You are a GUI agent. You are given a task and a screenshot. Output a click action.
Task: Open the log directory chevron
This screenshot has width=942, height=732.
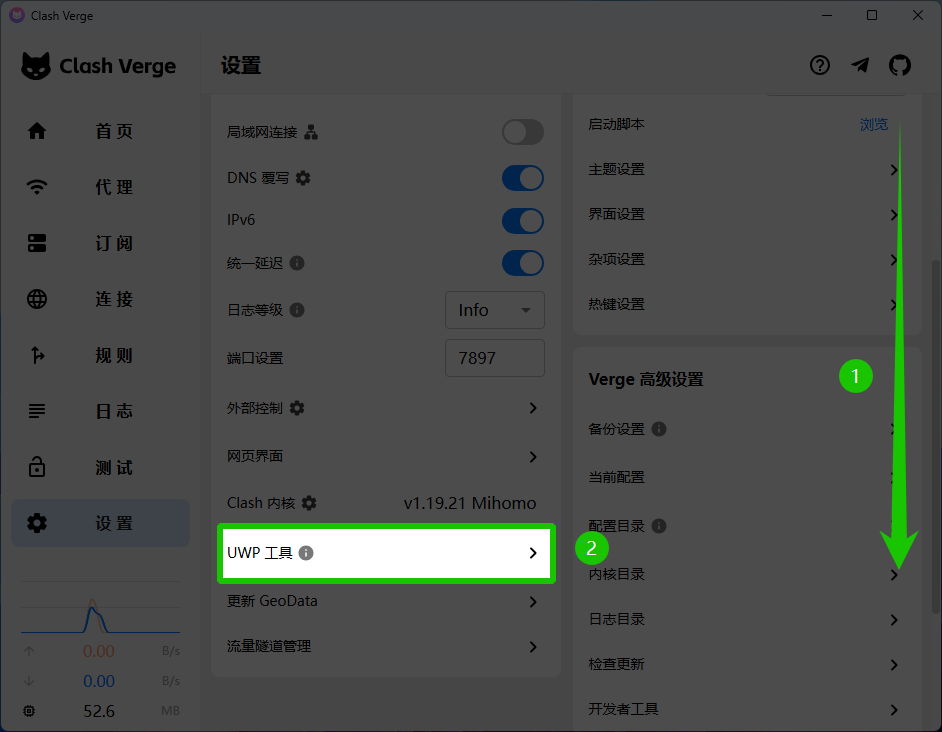pos(894,620)
